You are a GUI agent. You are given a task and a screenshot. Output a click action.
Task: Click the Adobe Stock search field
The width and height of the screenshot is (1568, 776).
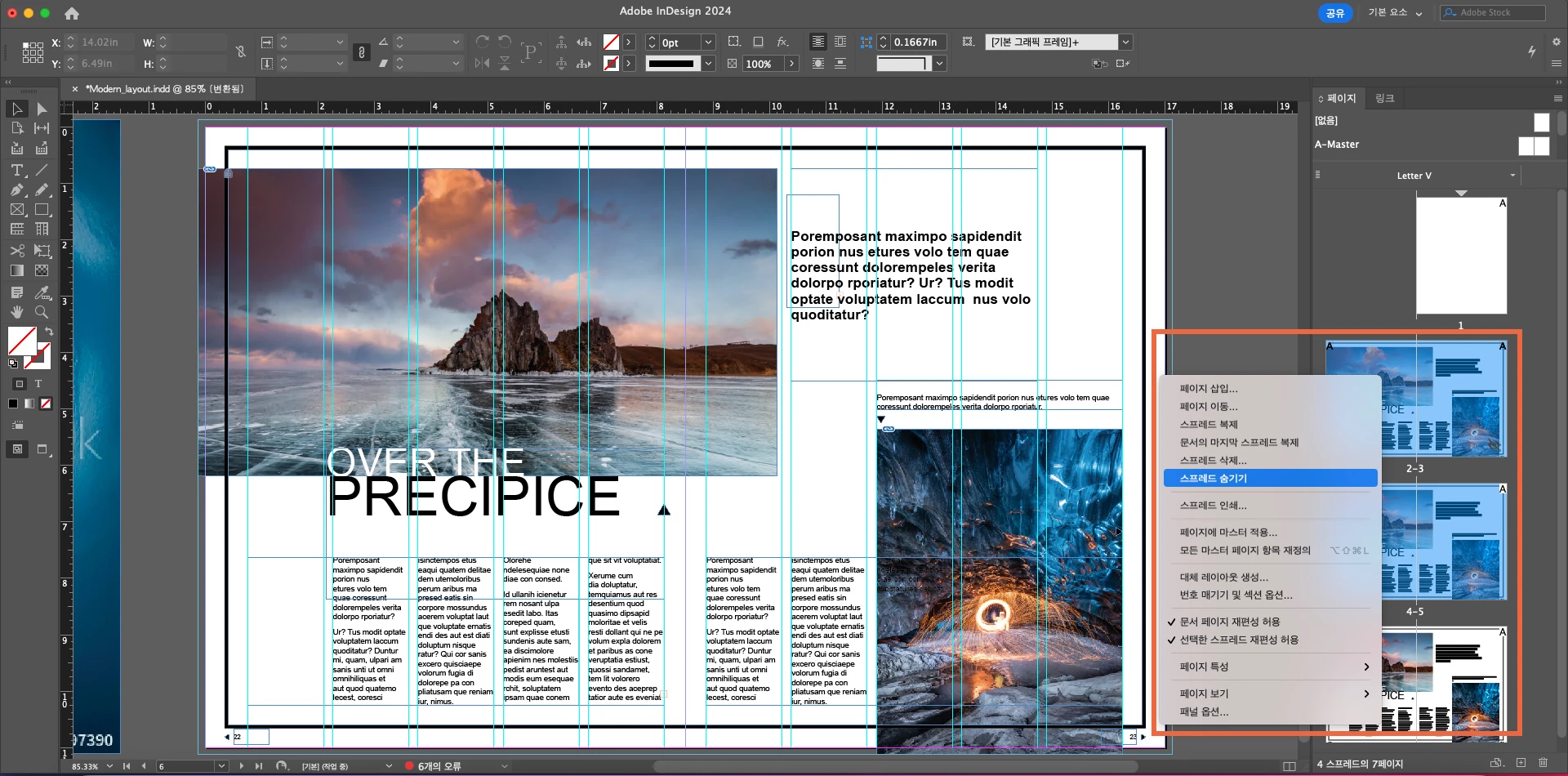point(1499,13)
